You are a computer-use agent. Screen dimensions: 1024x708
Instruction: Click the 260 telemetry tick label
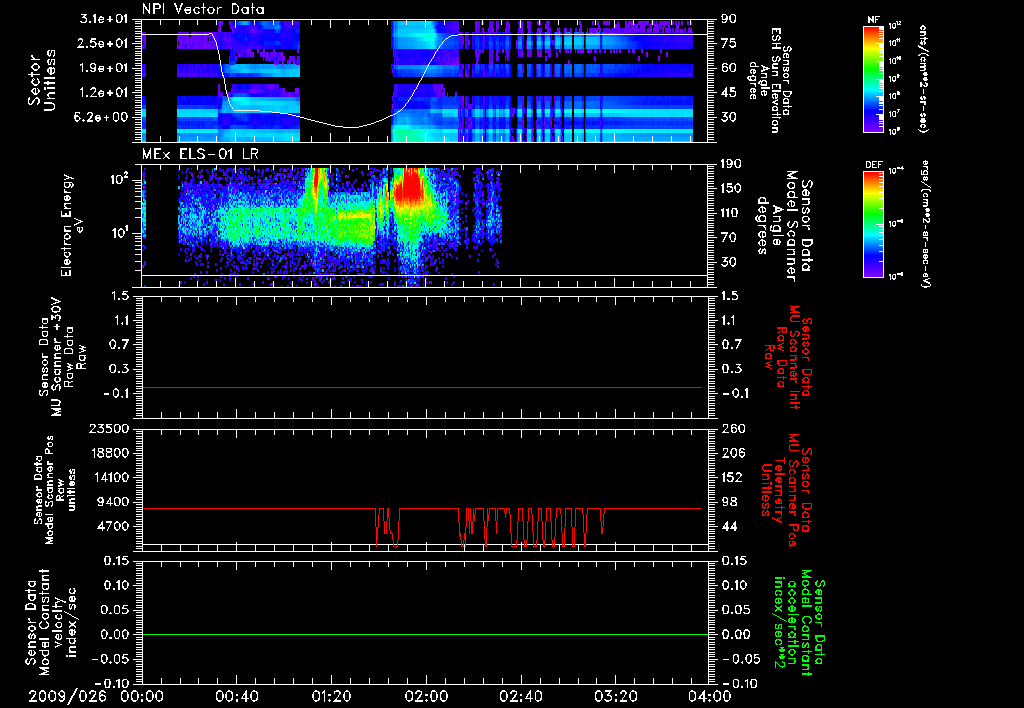[x=732, y=429]
